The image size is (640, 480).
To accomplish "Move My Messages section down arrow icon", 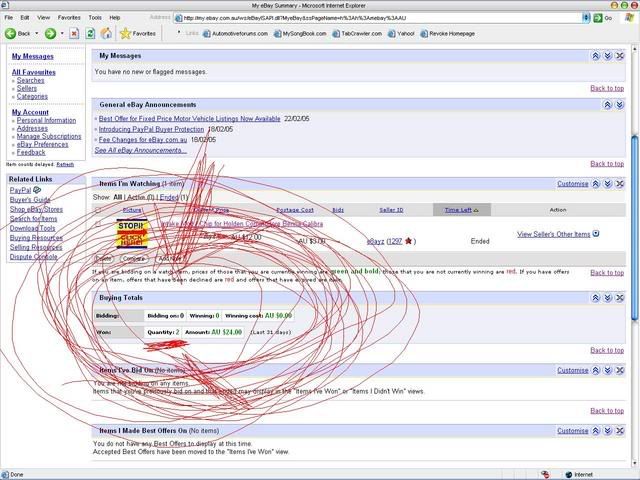I will tap(607, 56).
